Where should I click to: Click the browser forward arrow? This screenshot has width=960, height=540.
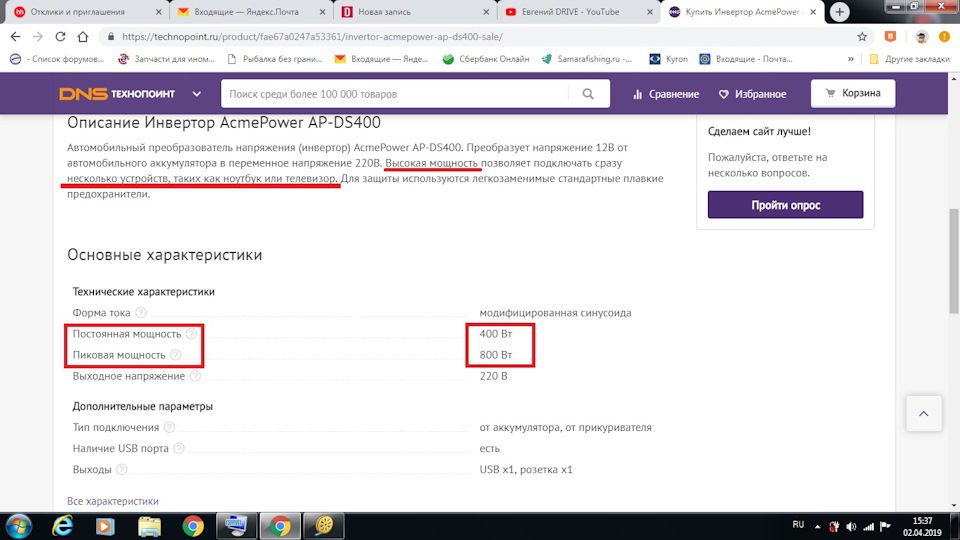tap(38, 37)
